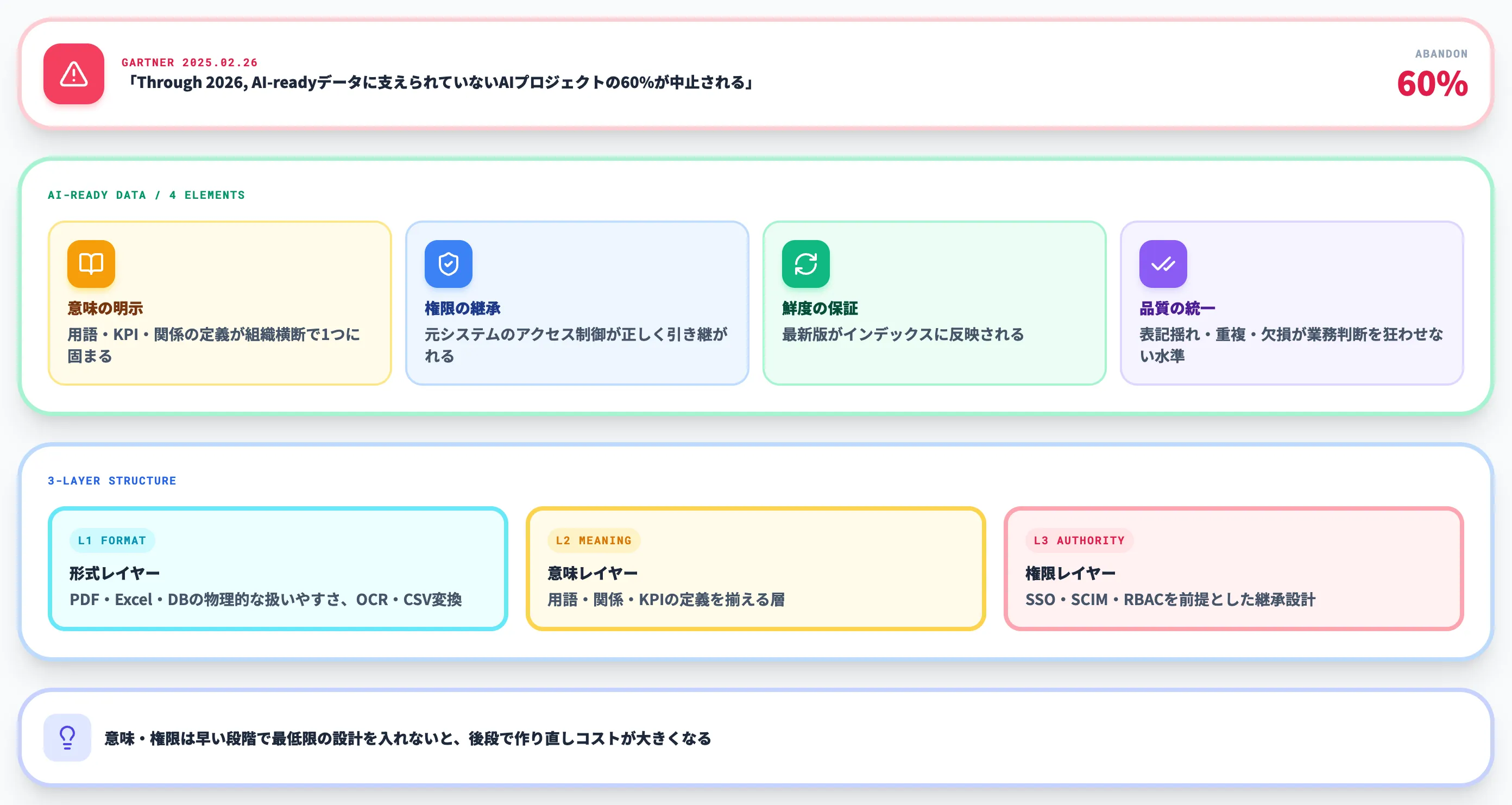The image size is (1512, 805).
Task: Click the bottom note about 意味・権限 design cost
Action: [x=408, y=738]
